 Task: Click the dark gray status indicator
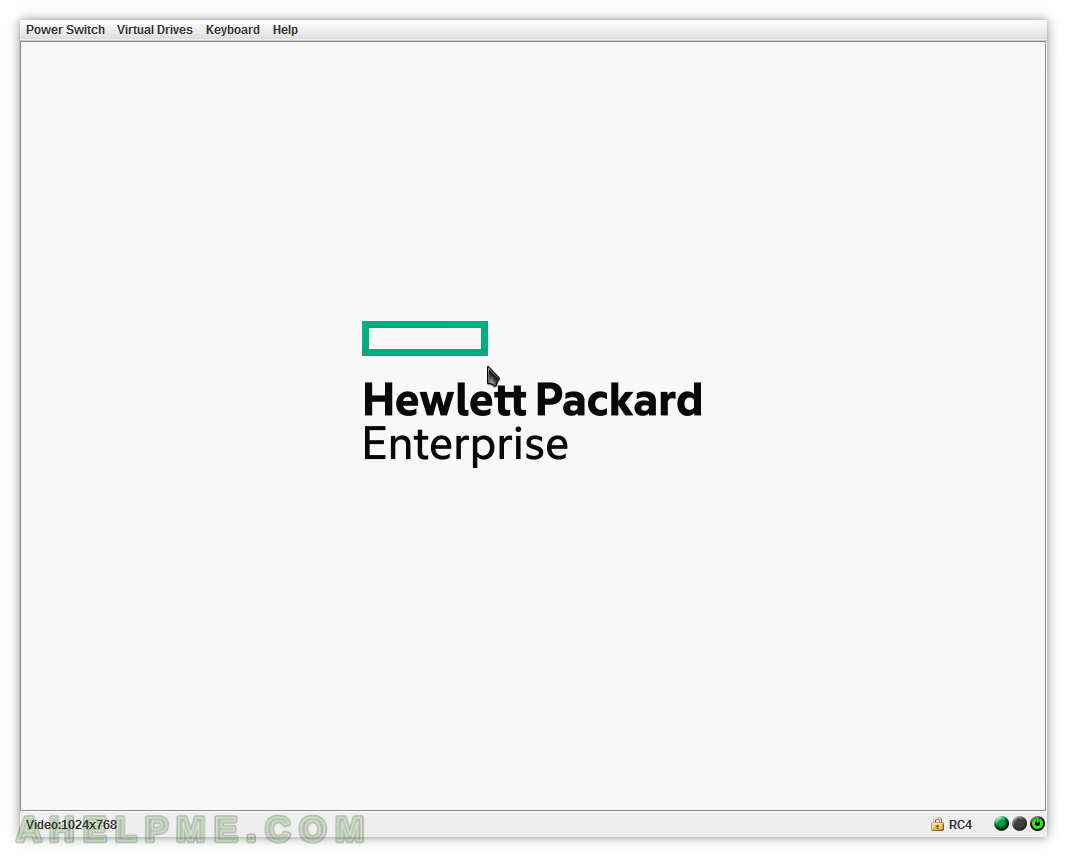[1019, 824]
